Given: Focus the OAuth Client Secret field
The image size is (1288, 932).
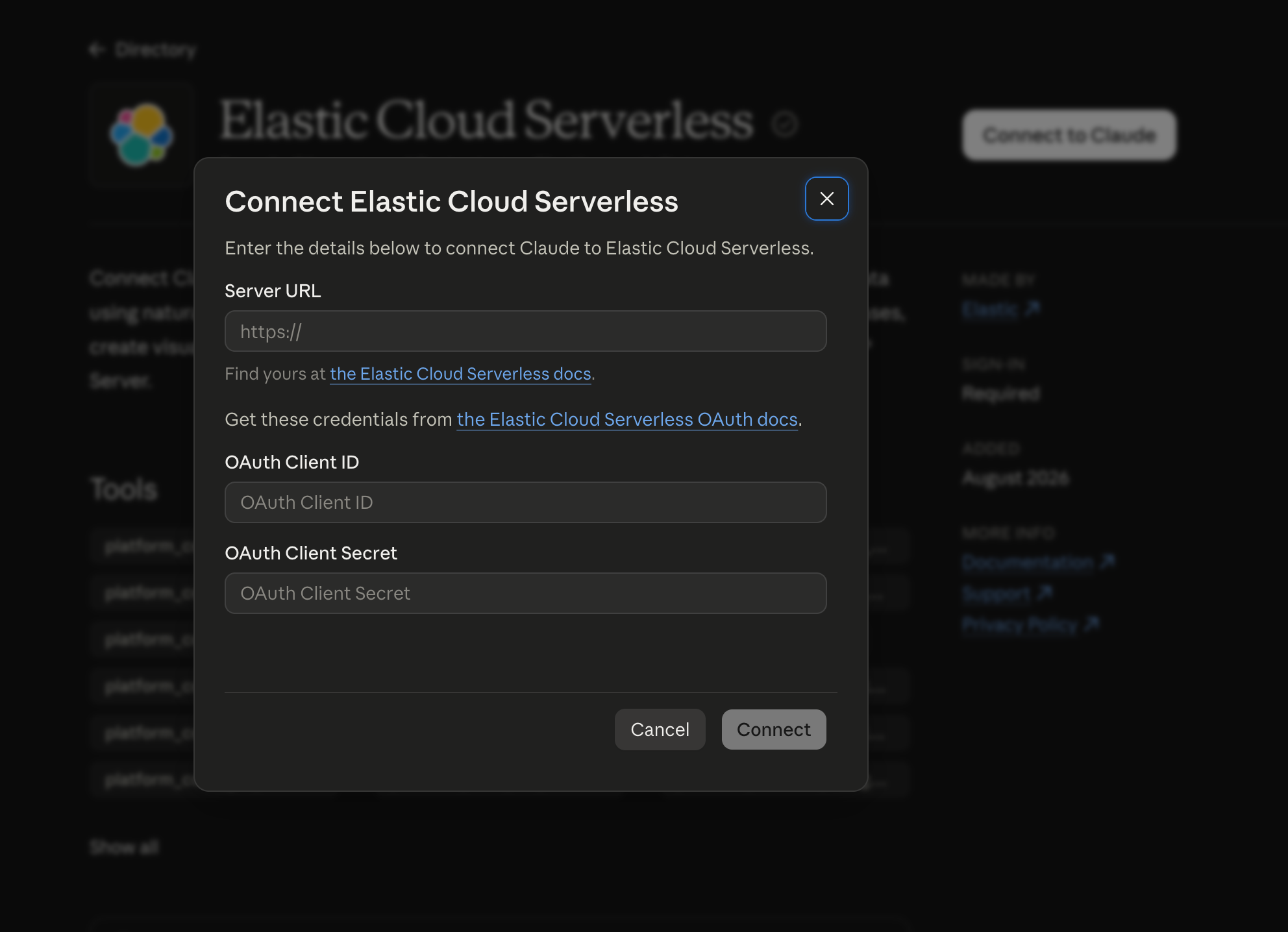Looking at the screenshot, I should (525, 593).
